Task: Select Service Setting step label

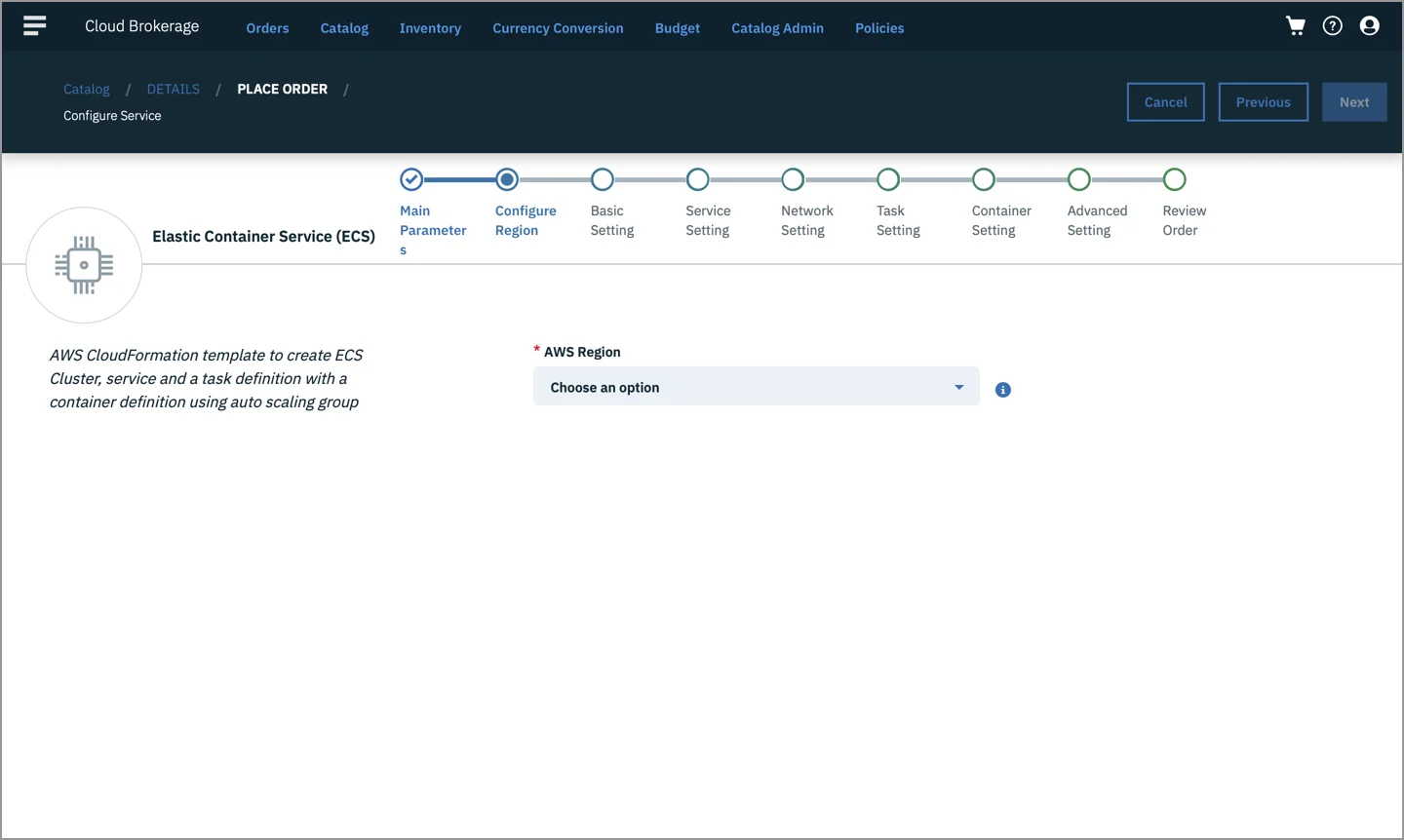Action: click(708, 220)
